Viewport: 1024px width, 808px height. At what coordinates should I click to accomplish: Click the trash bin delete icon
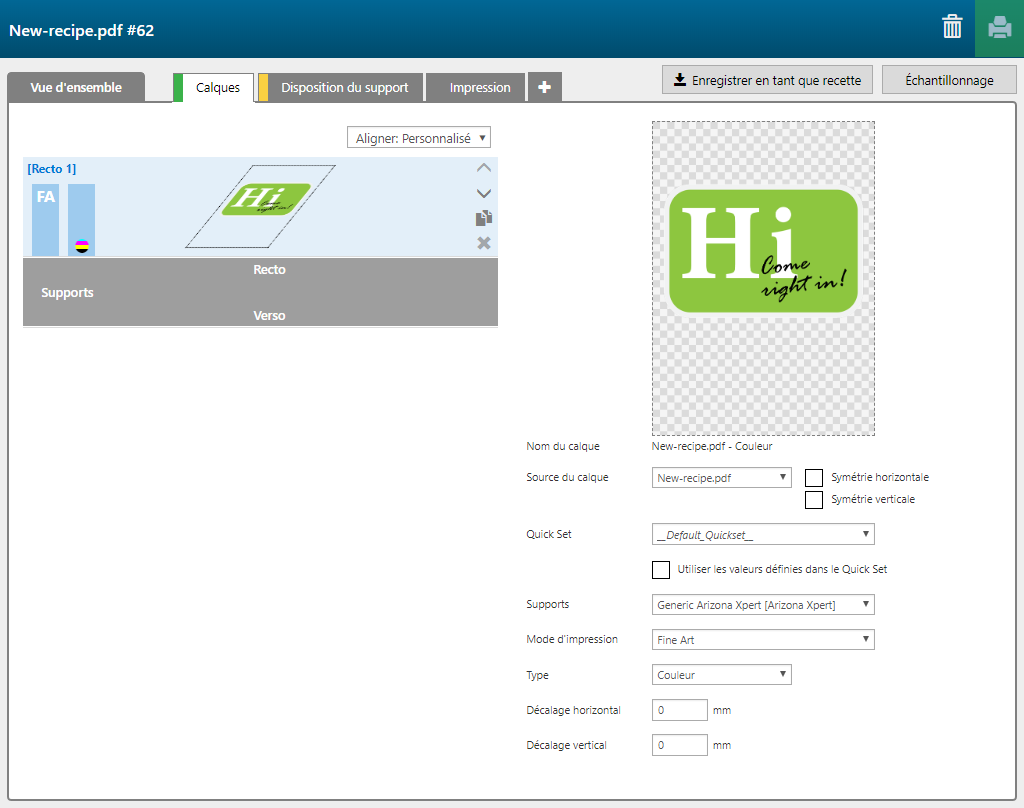pos(952,27)
